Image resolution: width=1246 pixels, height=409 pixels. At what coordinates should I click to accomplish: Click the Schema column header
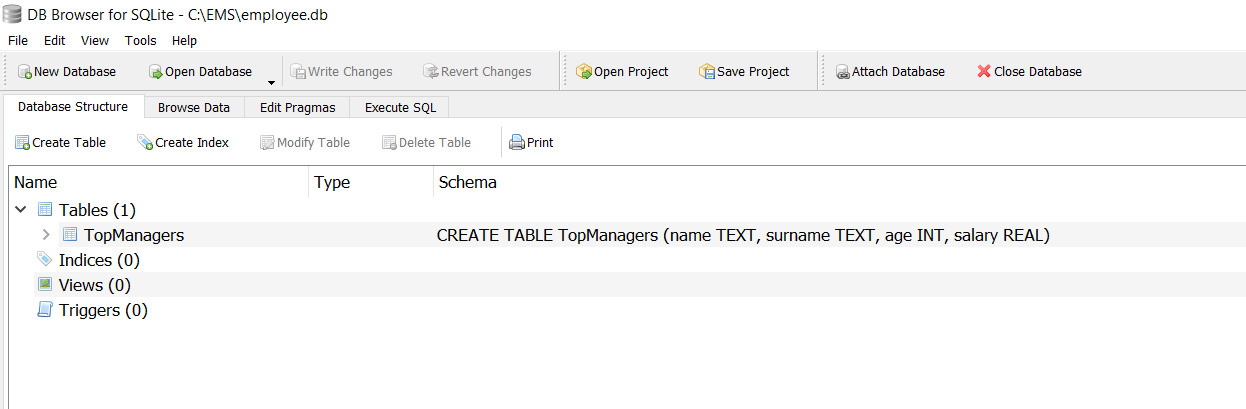(x=467, y=182)
